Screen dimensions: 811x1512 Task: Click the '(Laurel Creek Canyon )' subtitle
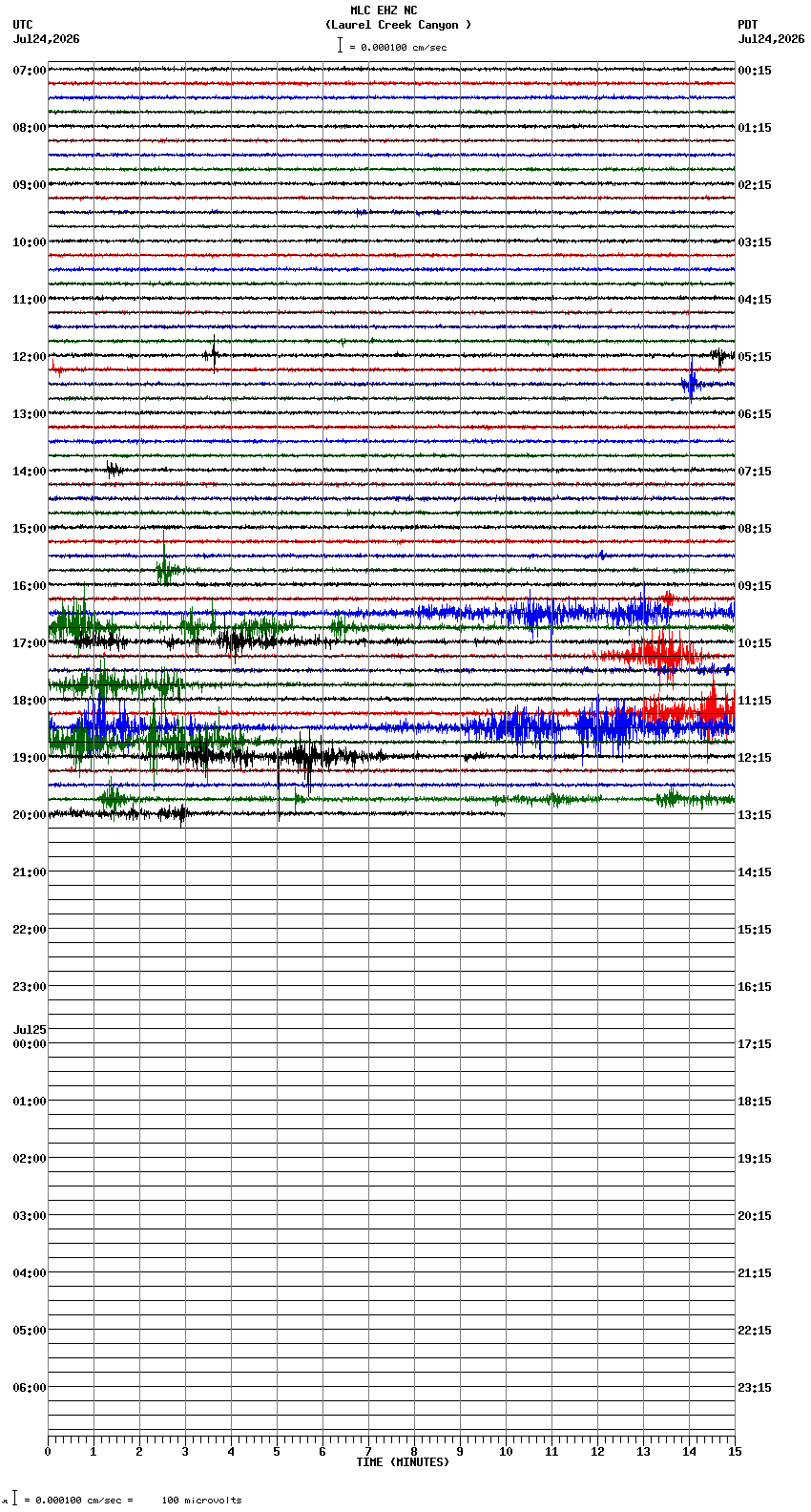click(399, 25)
